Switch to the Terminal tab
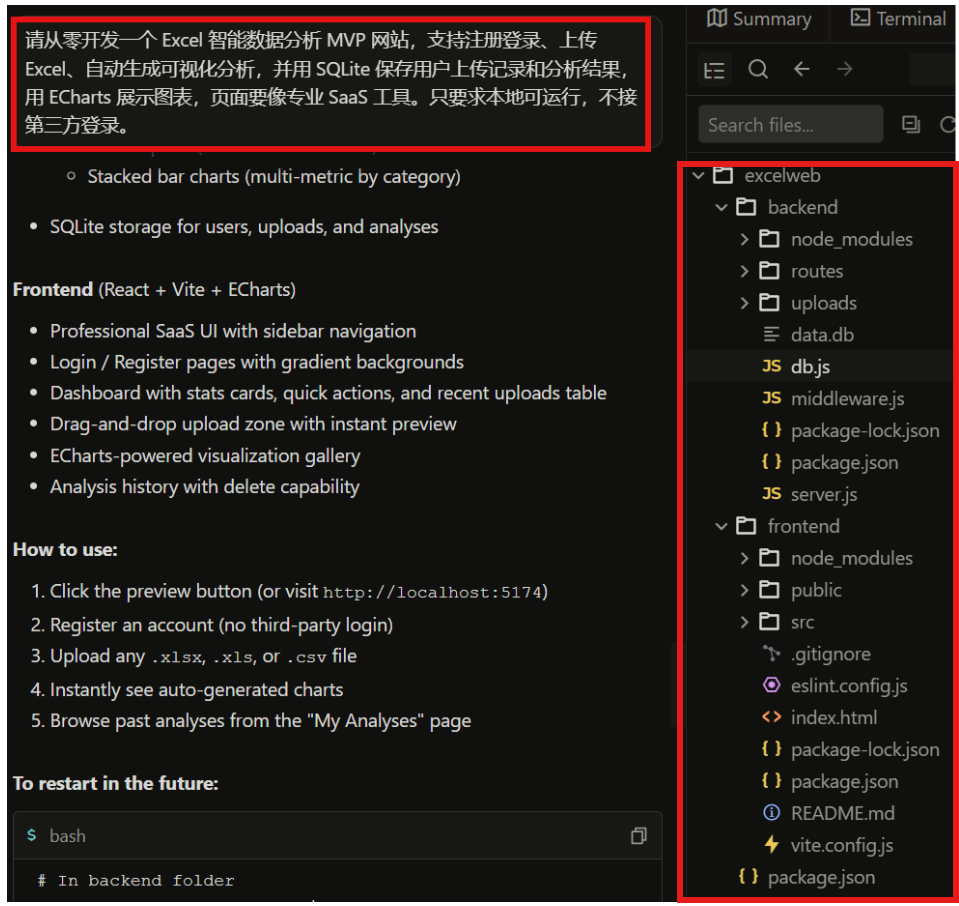The image size is (959, 906). [x=898, y=19]
